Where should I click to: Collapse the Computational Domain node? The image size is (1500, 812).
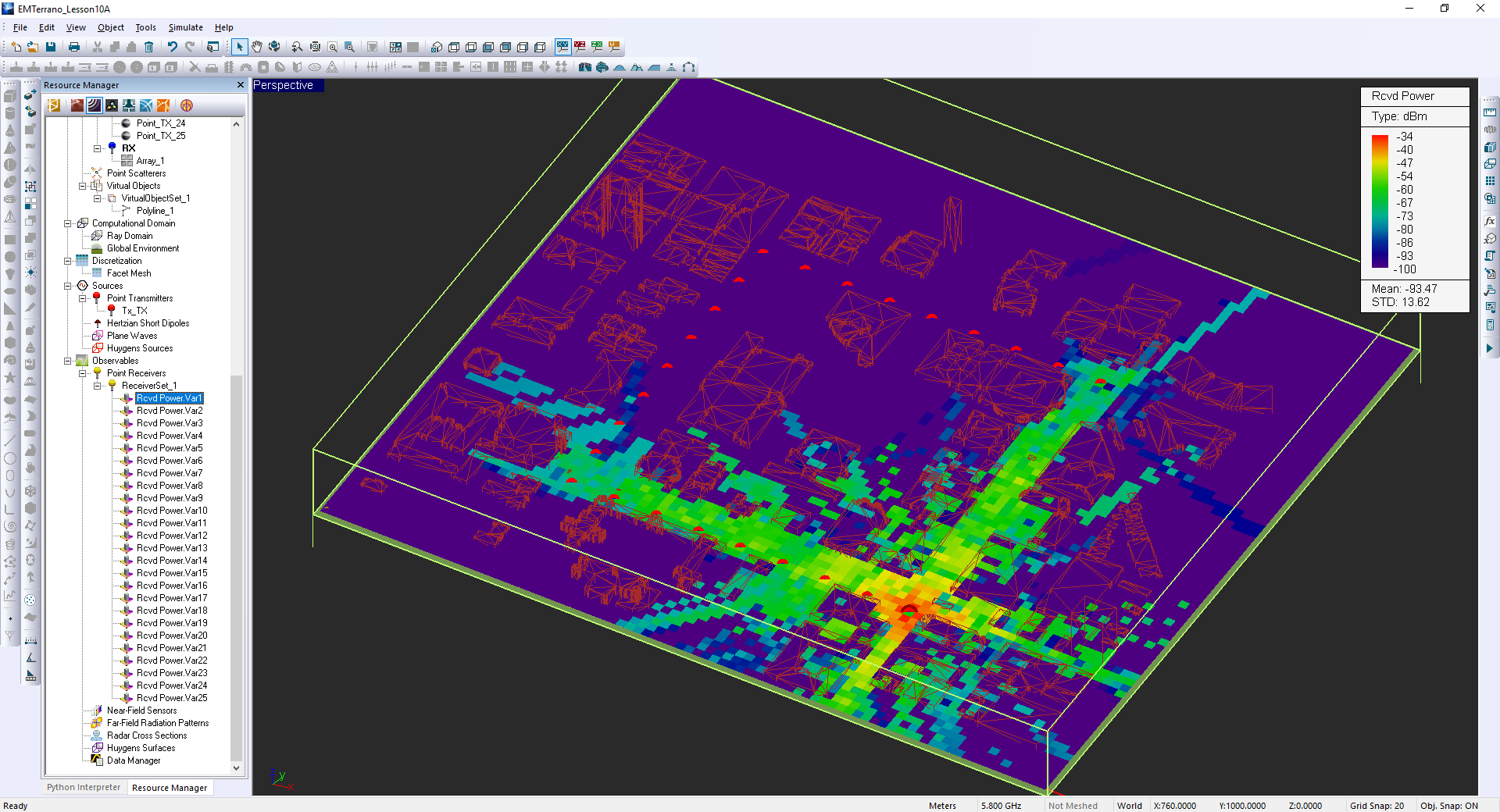pos(68,223)
